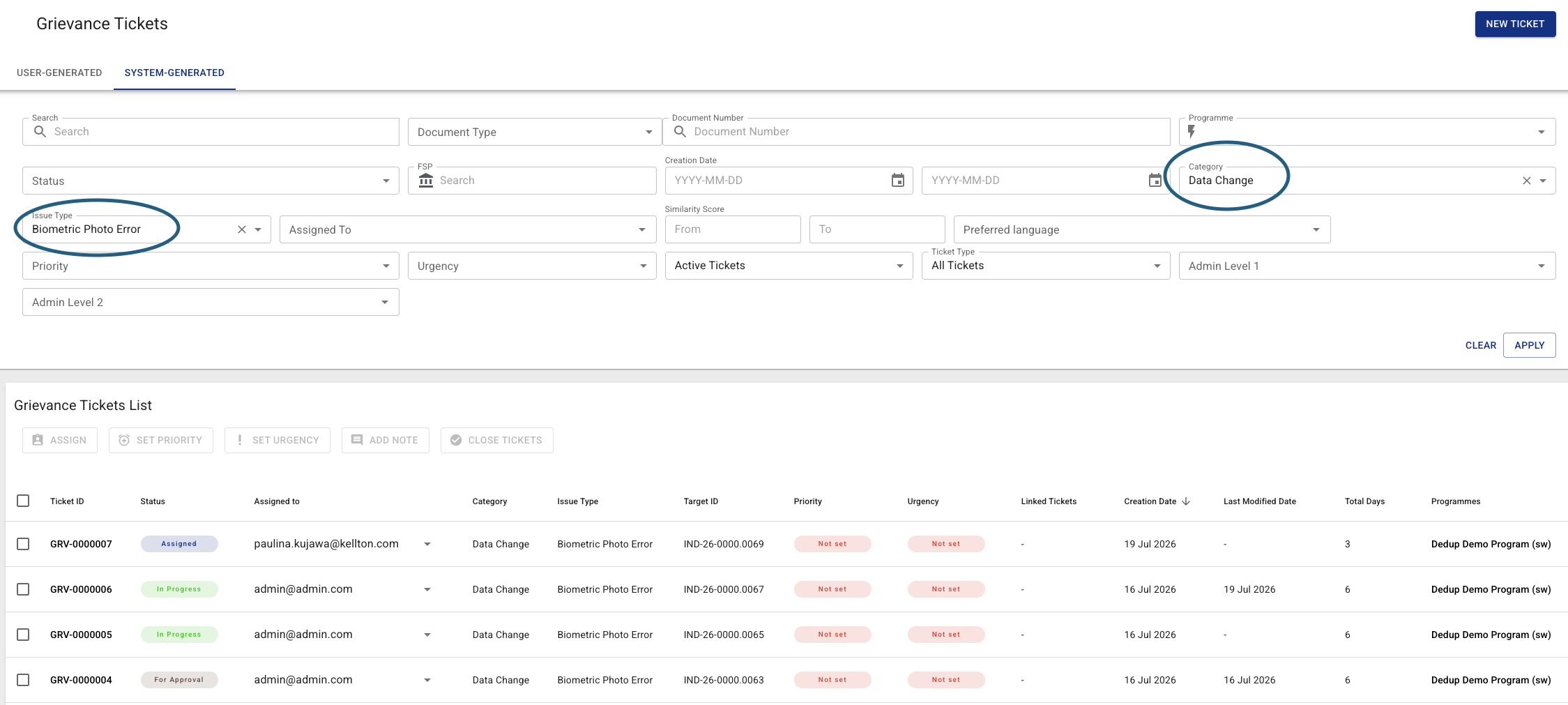Screen dimensions: 1568x705
Task: Expand the Assigned To filter dropdown
Action: tap(468, 229)
